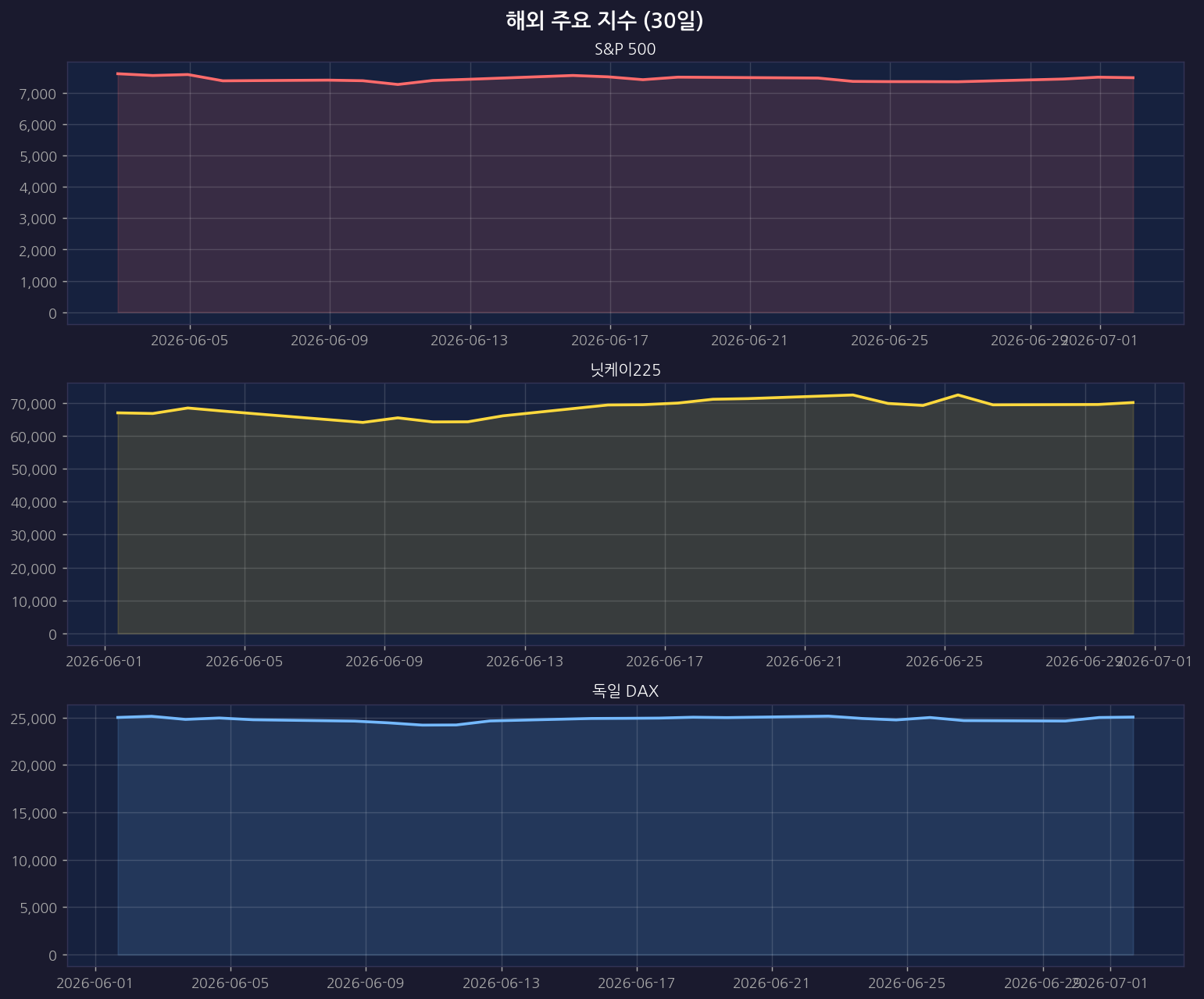
Task: Pick the 30,000 label on the 닛케이225 axis
Action: pyautogui.click(x=34, y=535)
